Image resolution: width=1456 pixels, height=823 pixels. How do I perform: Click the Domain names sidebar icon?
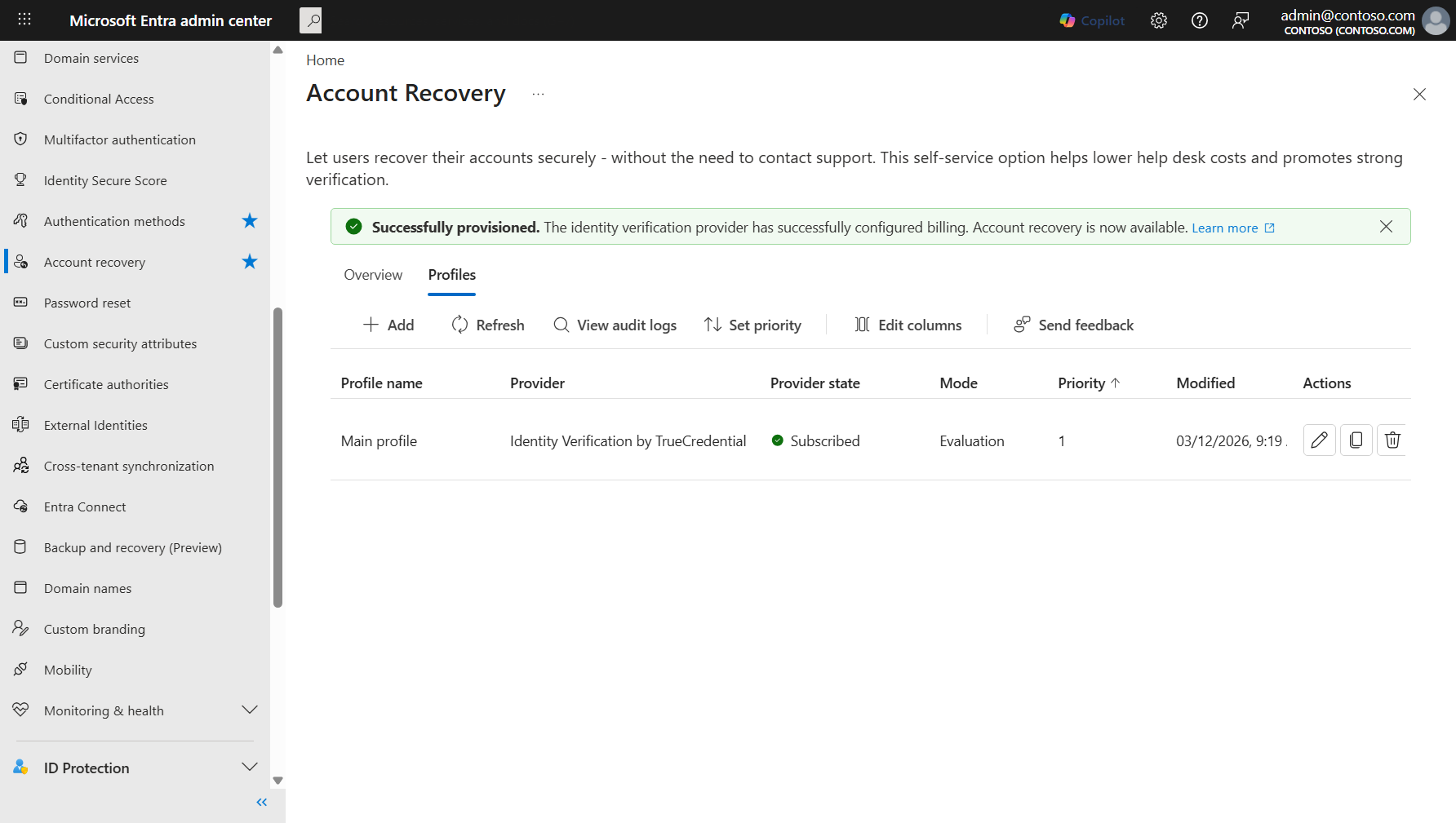pyautogui.click(x=21, y=587)
